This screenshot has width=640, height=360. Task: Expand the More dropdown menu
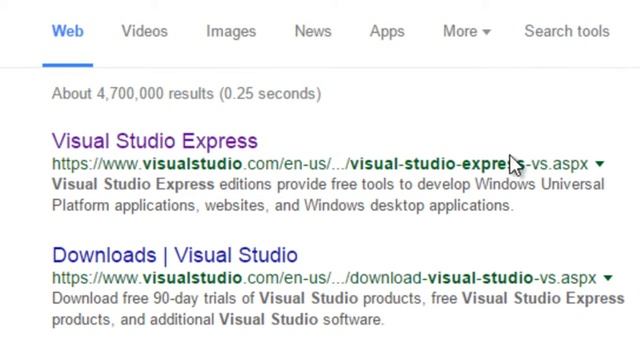tap(467, 31)
